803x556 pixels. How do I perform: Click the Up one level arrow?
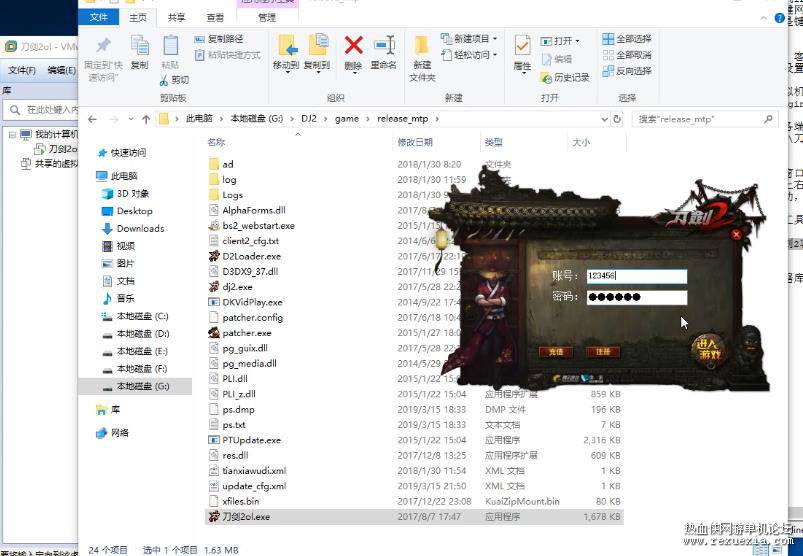pos(146,119)
